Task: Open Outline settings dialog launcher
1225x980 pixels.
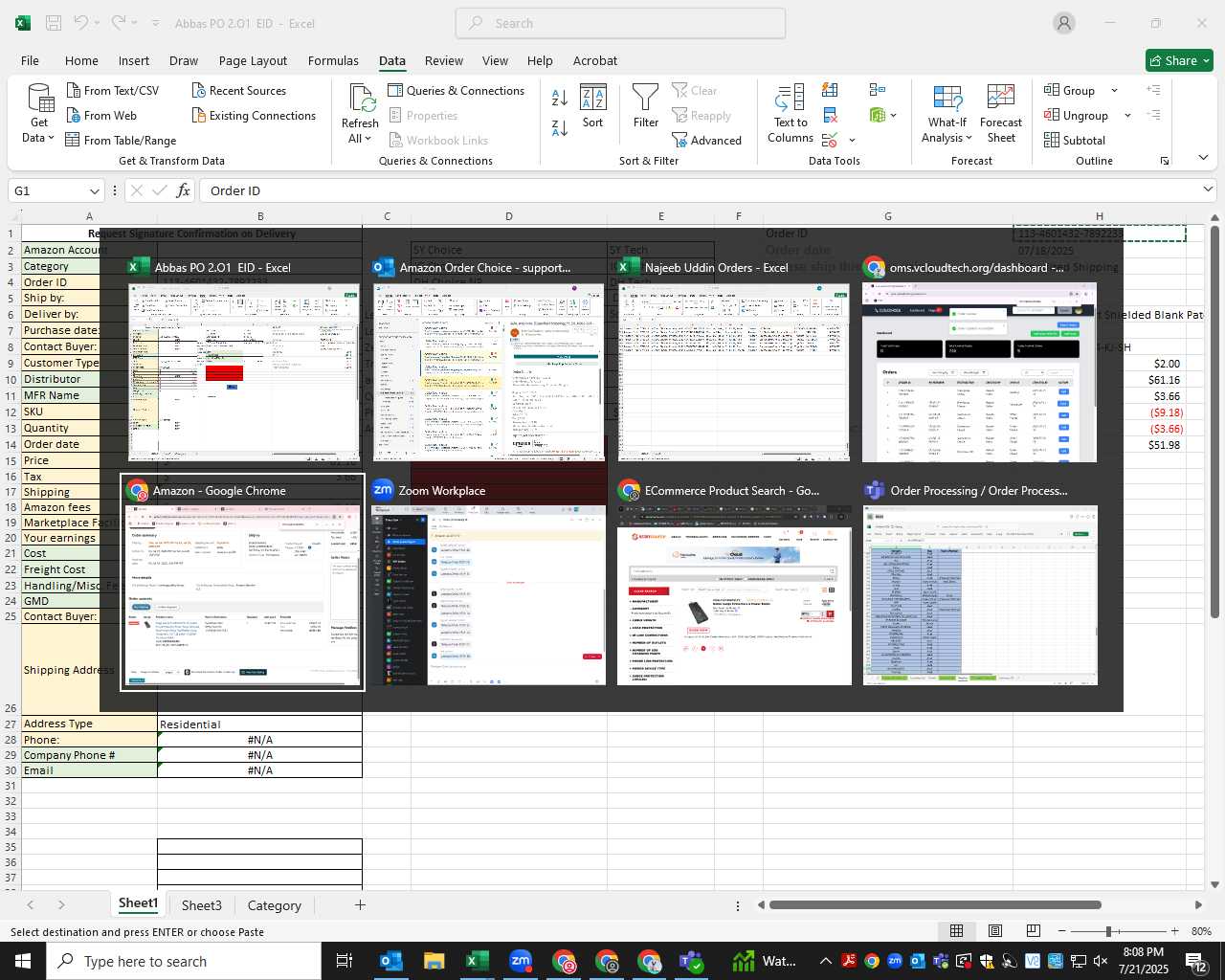Action: pos(1165,161)
